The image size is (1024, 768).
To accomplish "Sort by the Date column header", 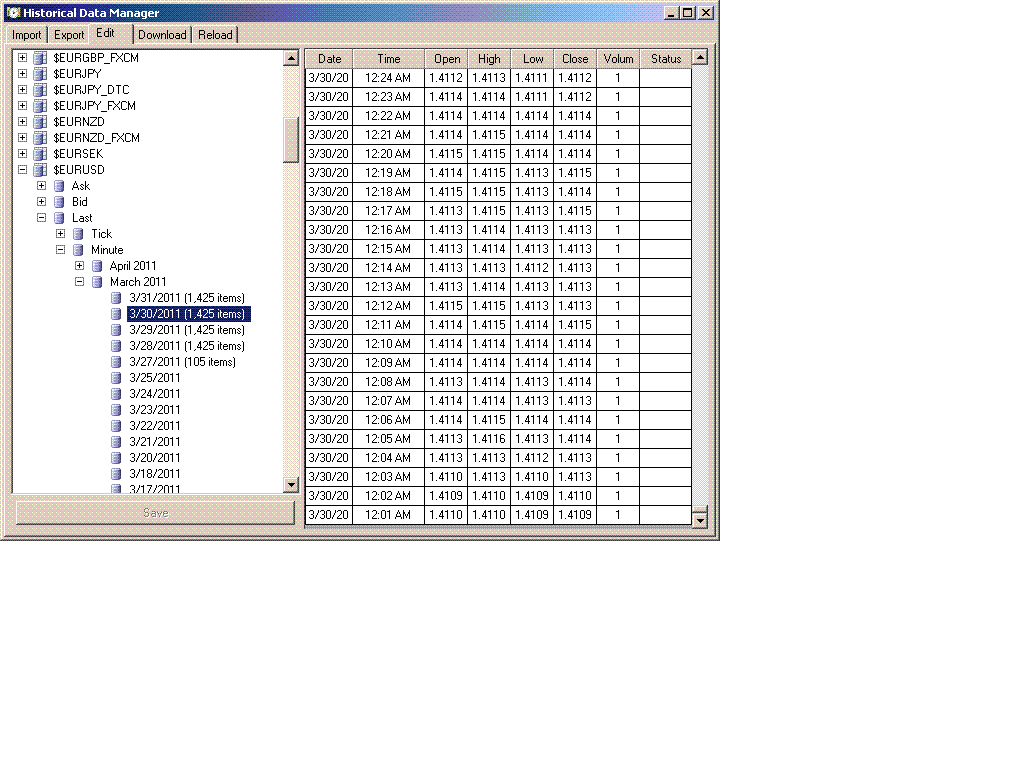I will coord(329,59).
